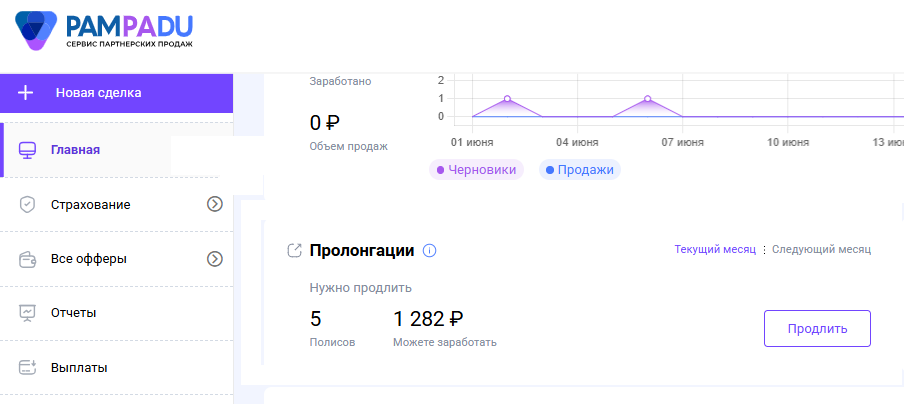Show info tooltip next to Пролонгации
The image size is (904, 404).
point(430,250)
